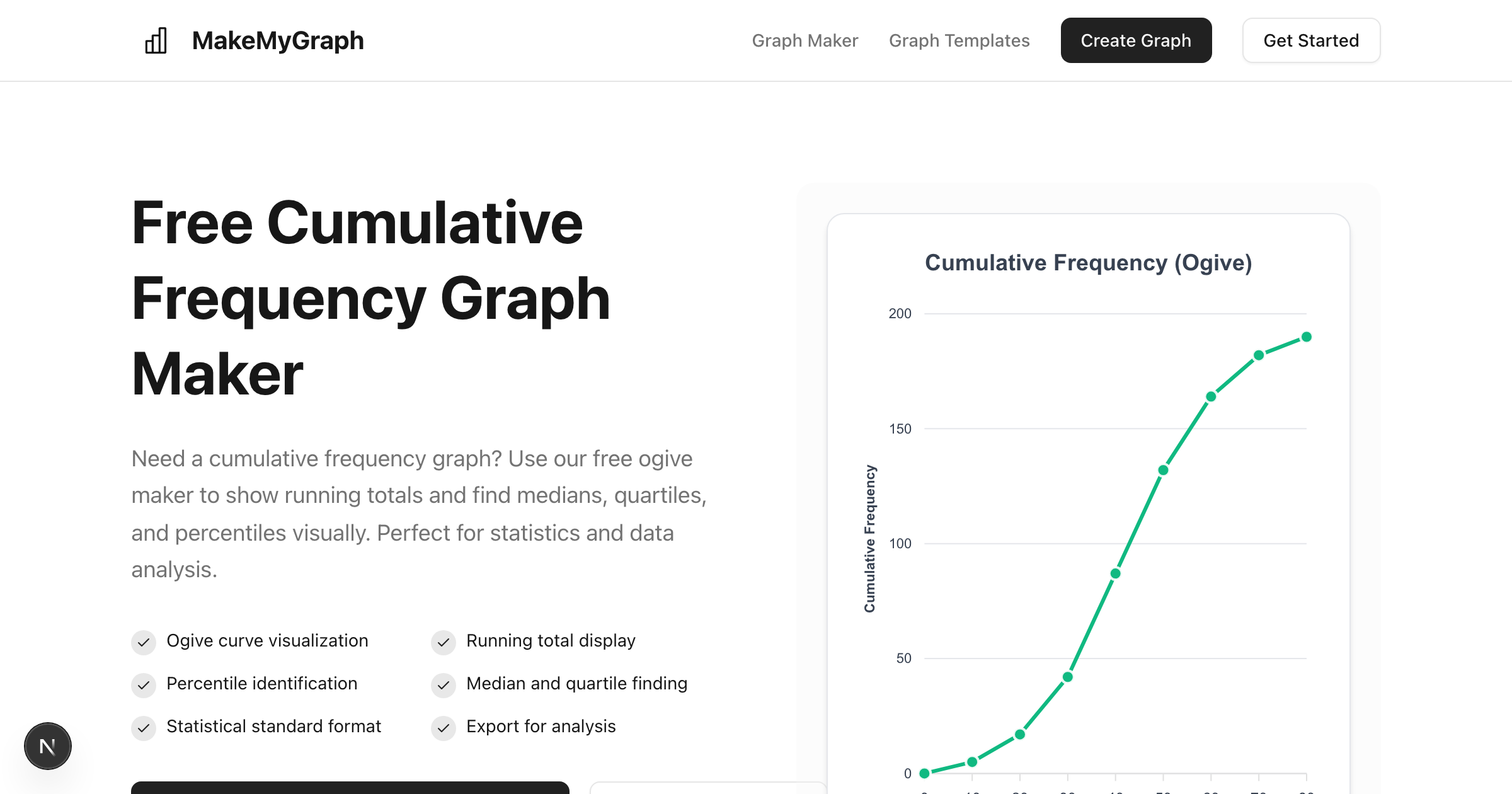The image size is (1512, 794).
Task: Click checkmark icon beside Ogive curve visualization
Action: [144, 642]
